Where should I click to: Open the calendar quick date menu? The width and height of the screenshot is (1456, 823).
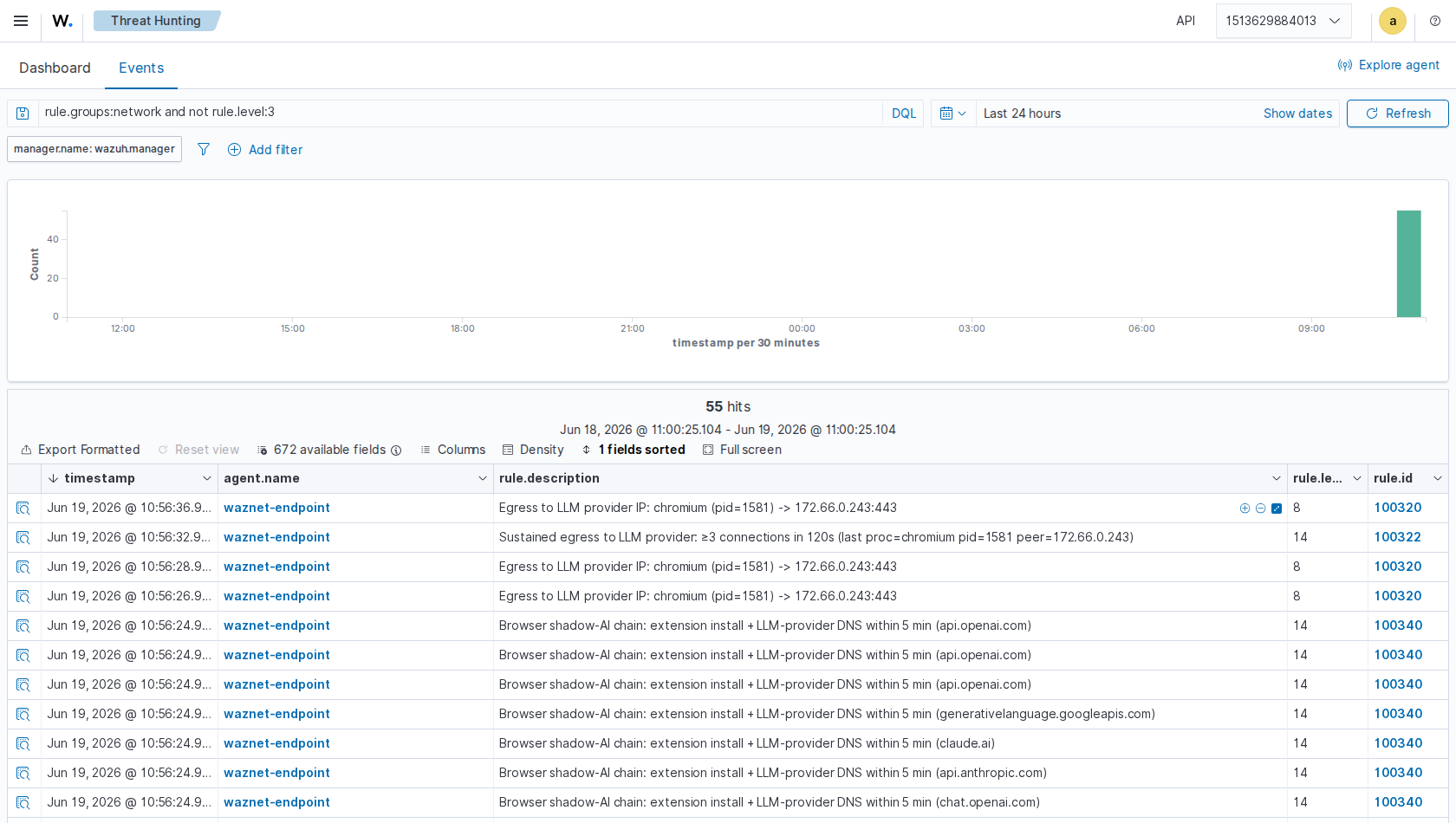(953, 113)
